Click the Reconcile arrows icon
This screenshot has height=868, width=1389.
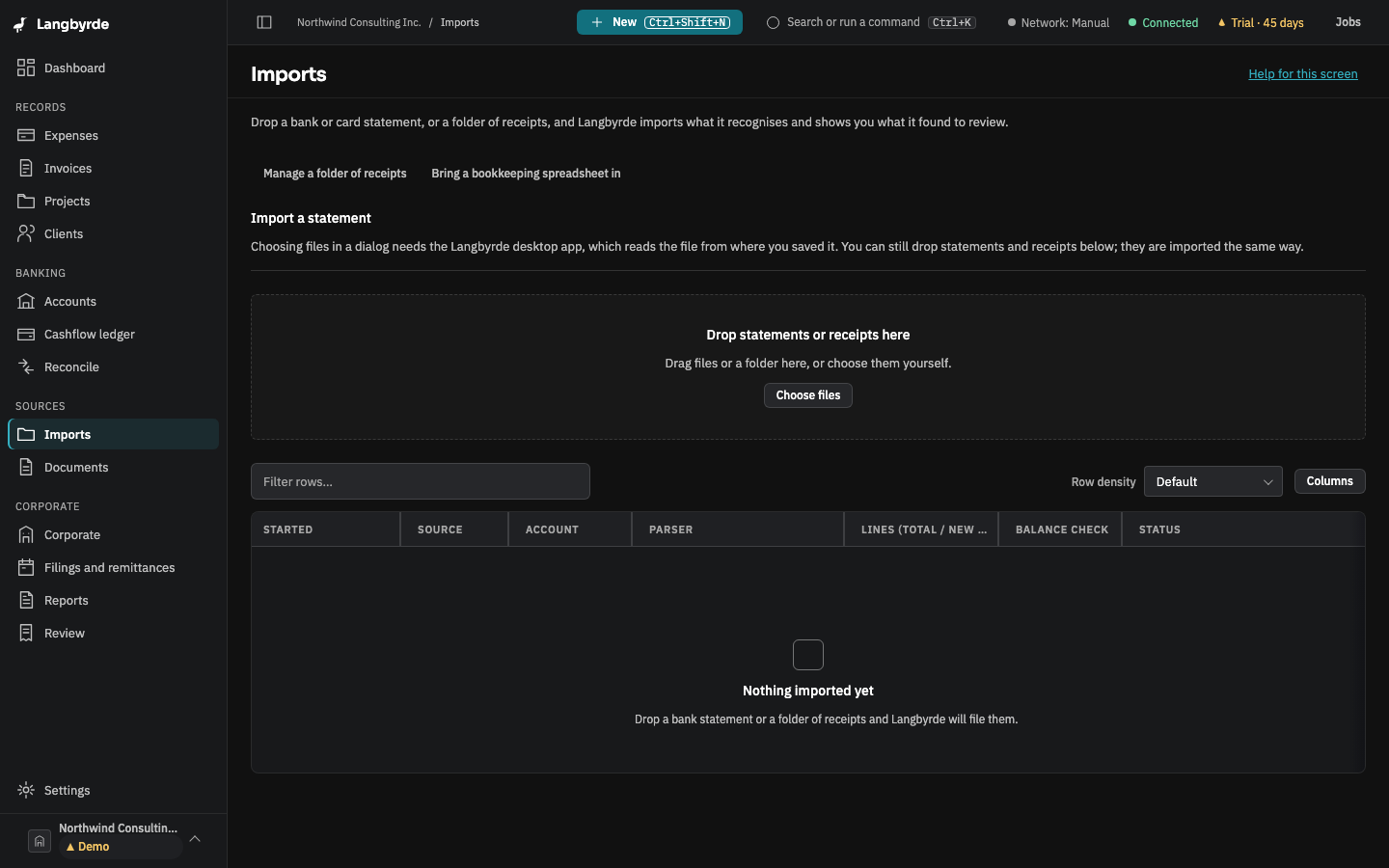pyautogui.click(x=26, y=366)
